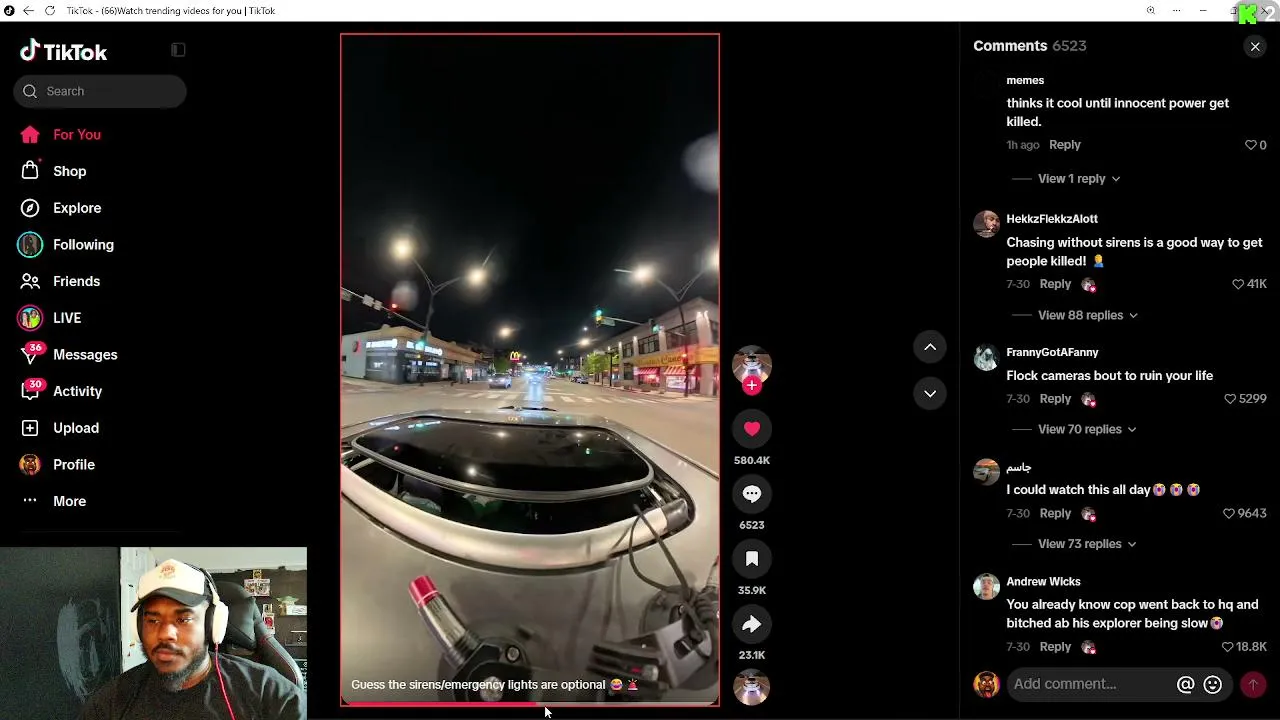The height and width of the screenshot is (720, 1280).
Task: Reply to HekkzFlekkzAlott's comment
Action: click(x=1055, y=284)
